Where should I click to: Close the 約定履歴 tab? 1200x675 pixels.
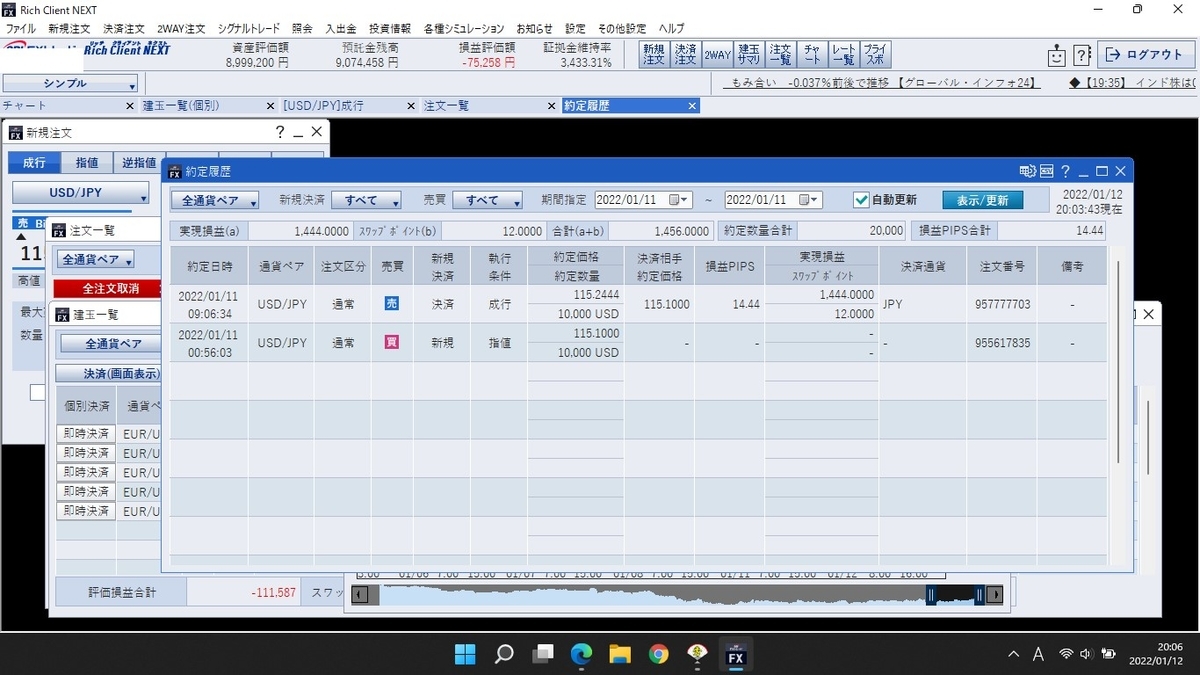(692, 106)
